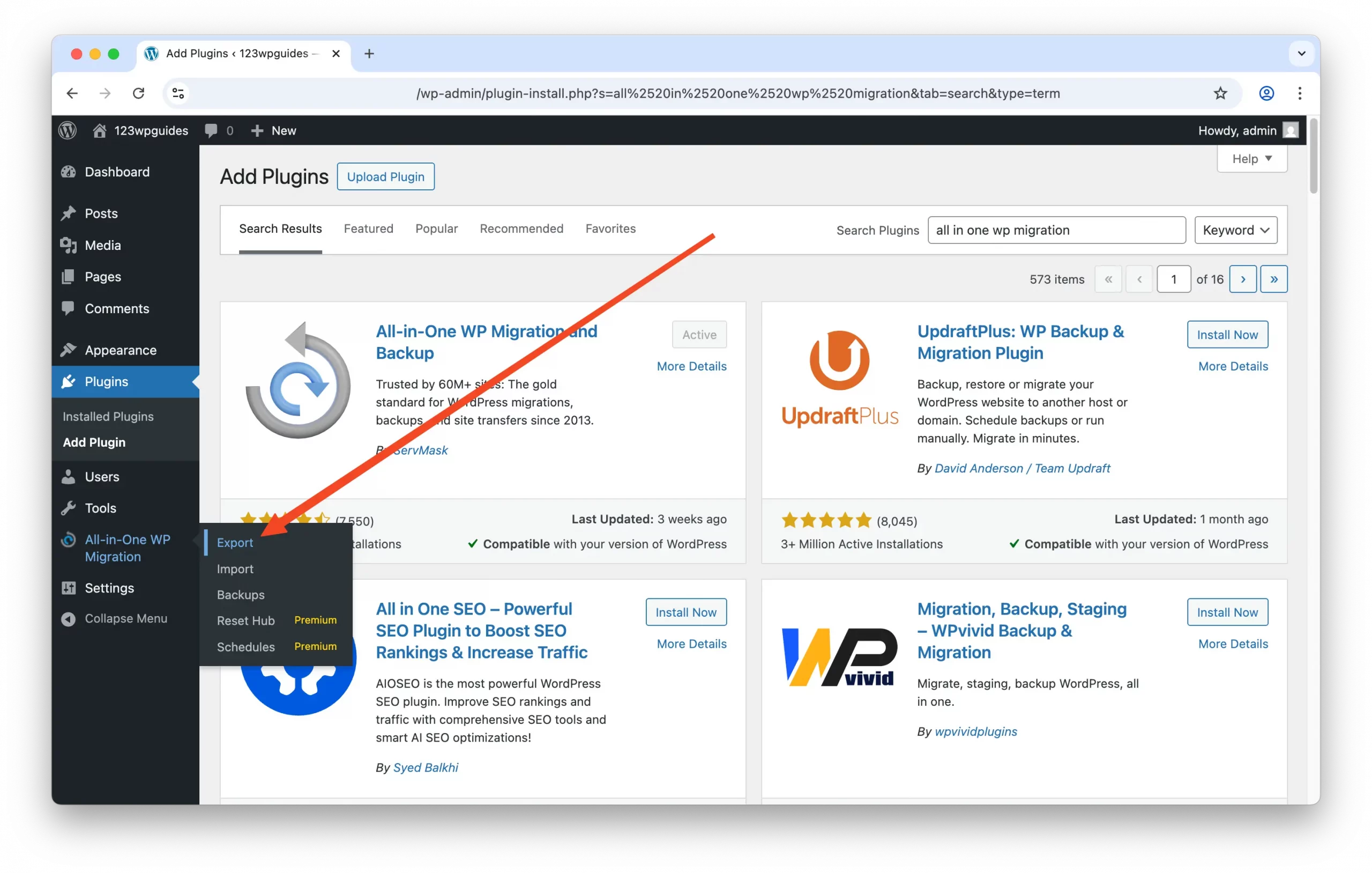
Task: Select Export from the migration submenu
Action: point(235,542)
